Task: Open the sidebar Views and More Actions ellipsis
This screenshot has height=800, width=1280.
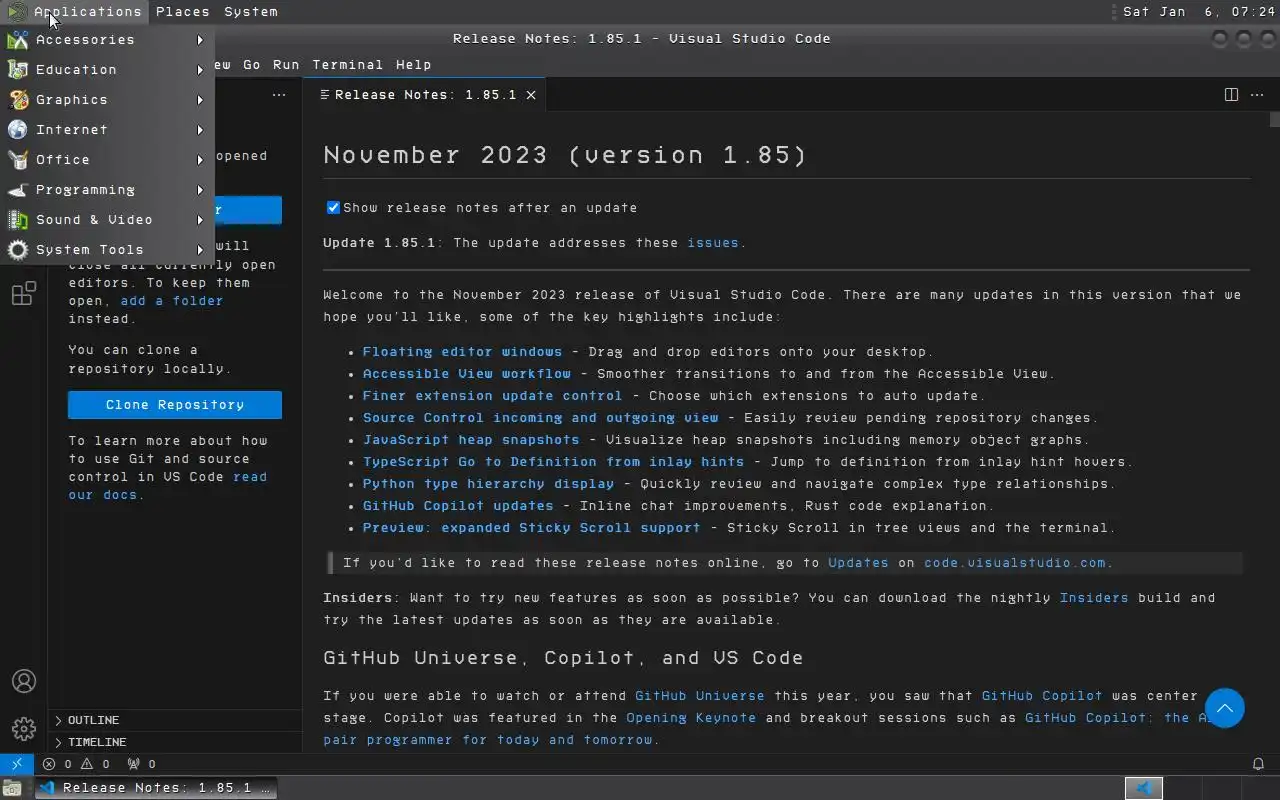Action: pyautogui.click(x=279, y=95)
